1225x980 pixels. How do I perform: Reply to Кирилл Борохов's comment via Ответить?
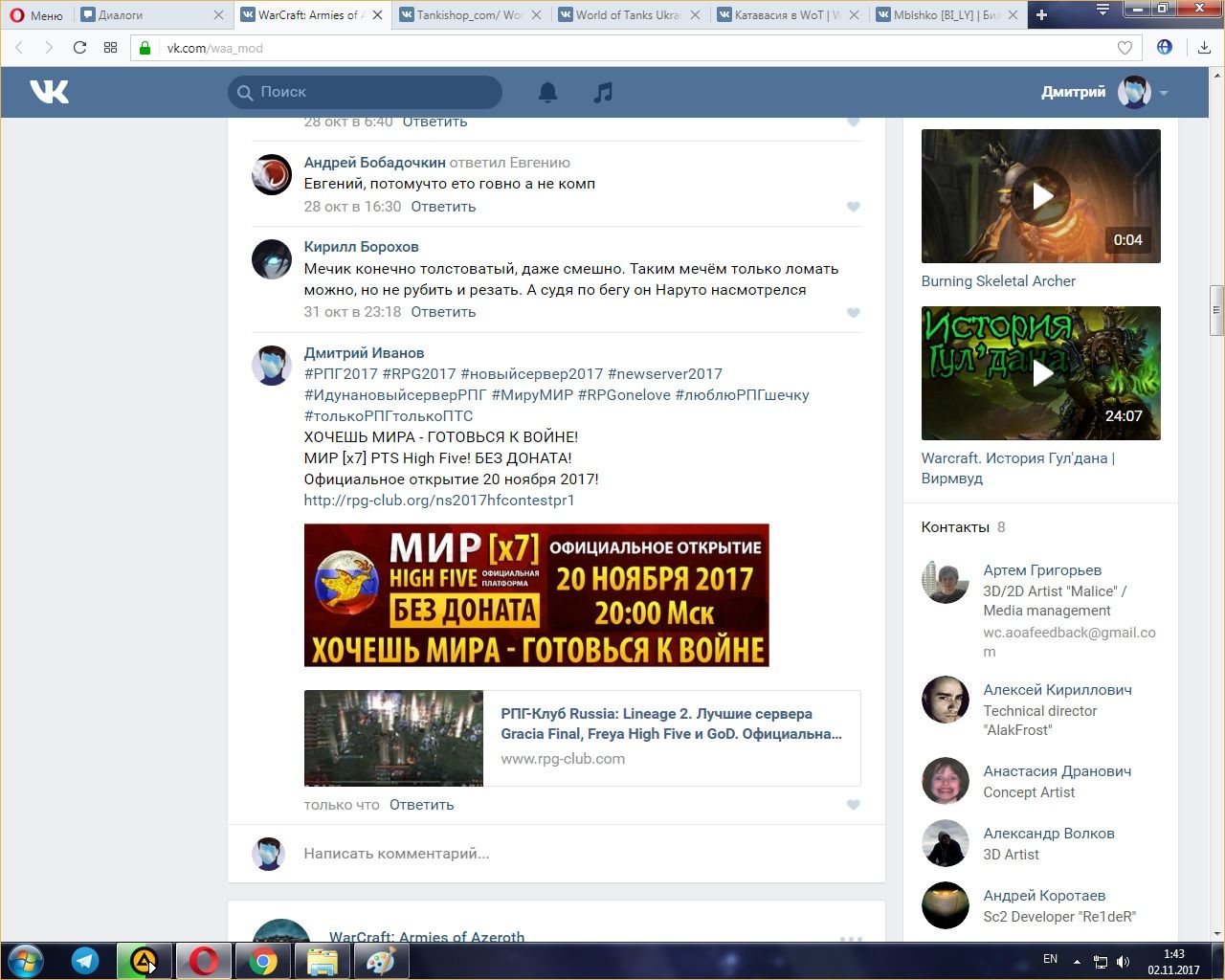click(x=443, y=312)
